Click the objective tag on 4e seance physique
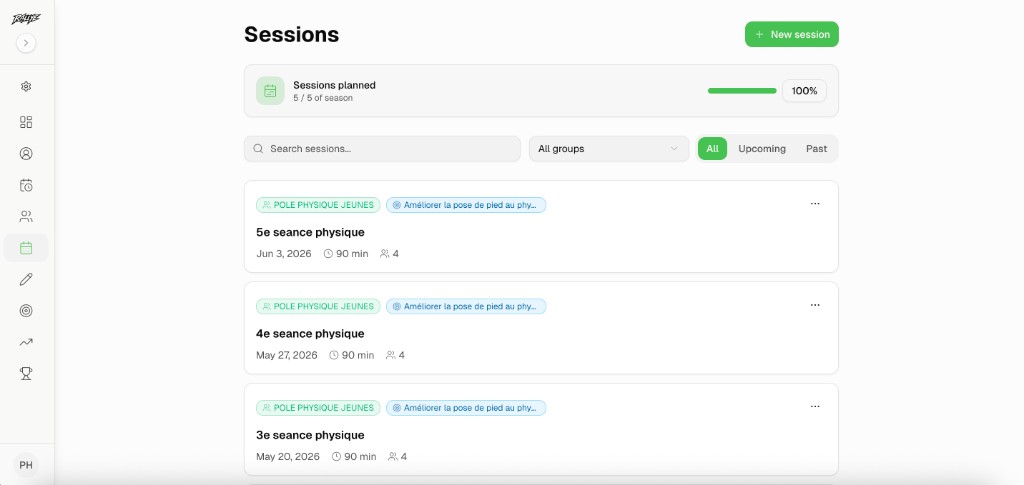 click(x=466, y=306)
